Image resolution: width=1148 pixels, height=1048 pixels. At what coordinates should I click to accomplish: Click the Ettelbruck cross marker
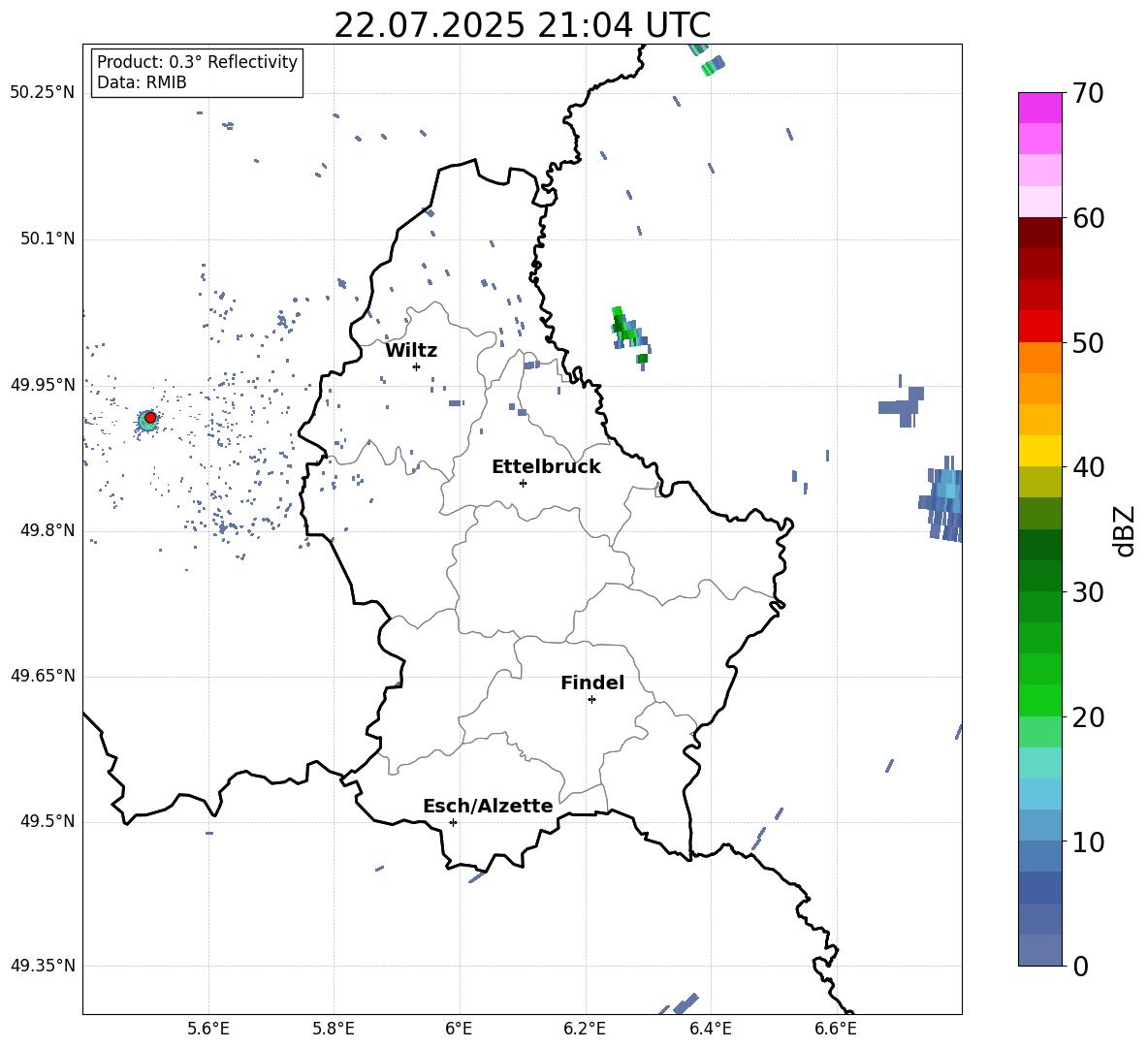(523, 483)
